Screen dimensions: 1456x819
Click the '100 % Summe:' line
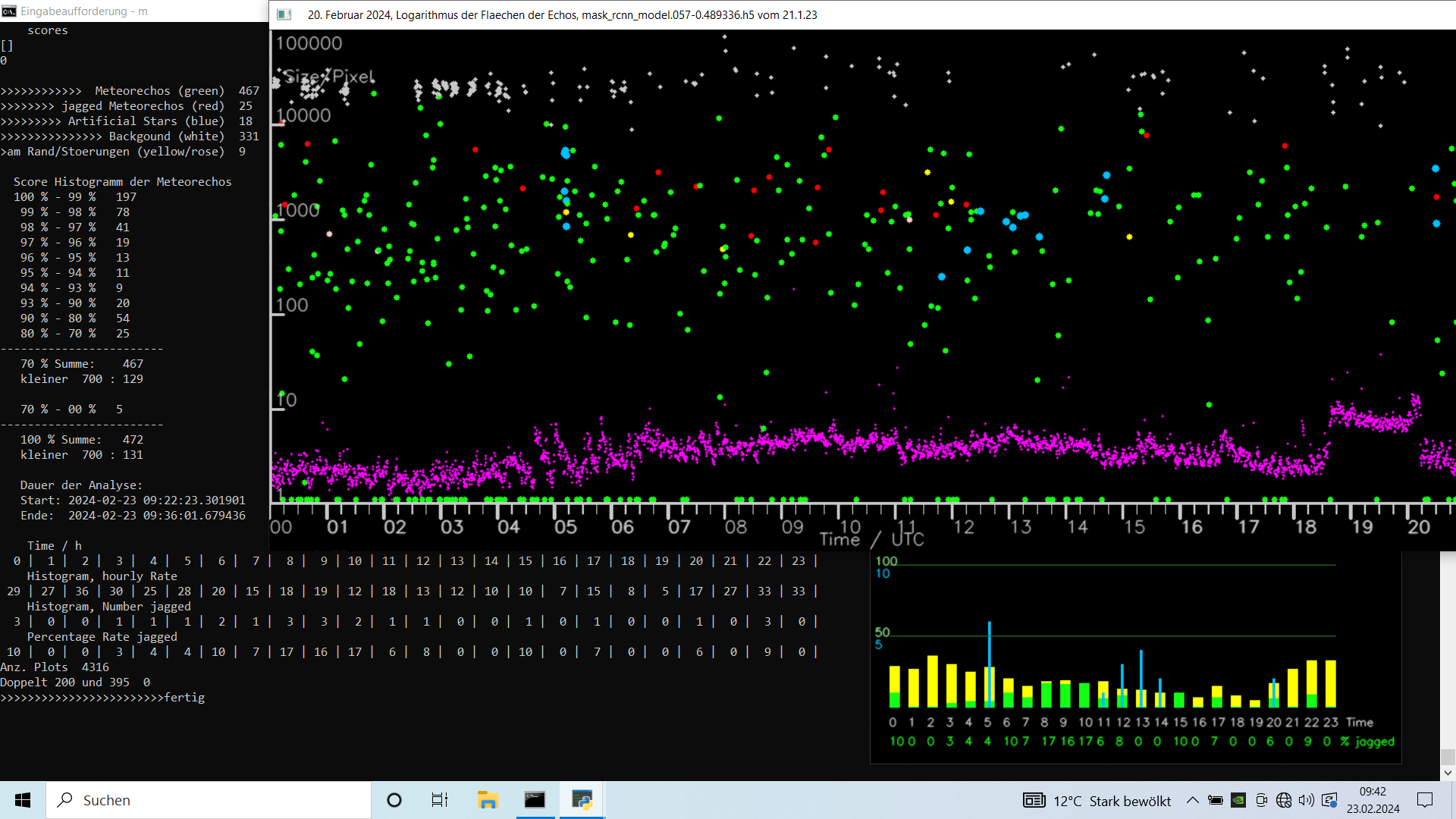click(82, 440)
